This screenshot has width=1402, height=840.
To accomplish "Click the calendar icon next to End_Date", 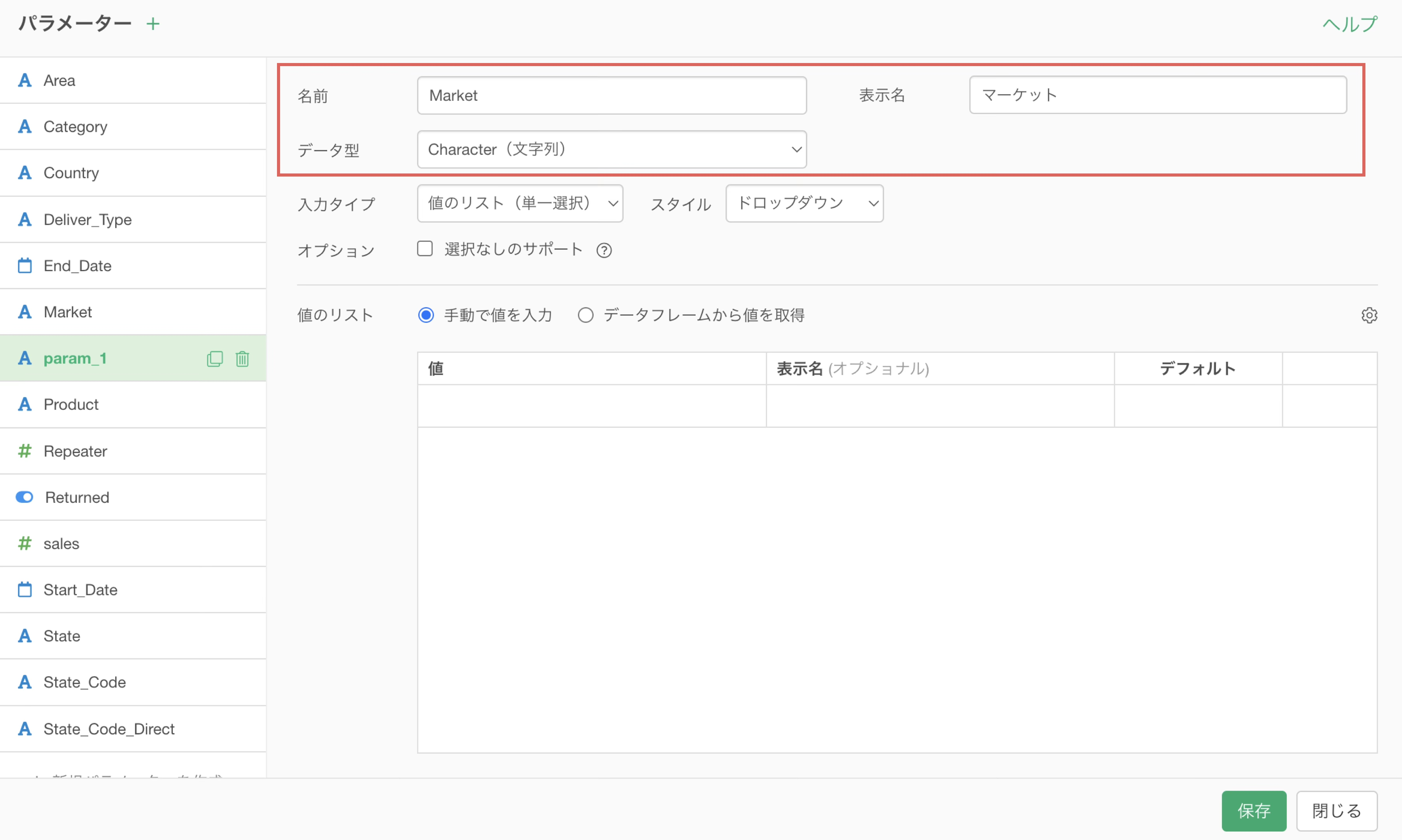I will point(25,266).
